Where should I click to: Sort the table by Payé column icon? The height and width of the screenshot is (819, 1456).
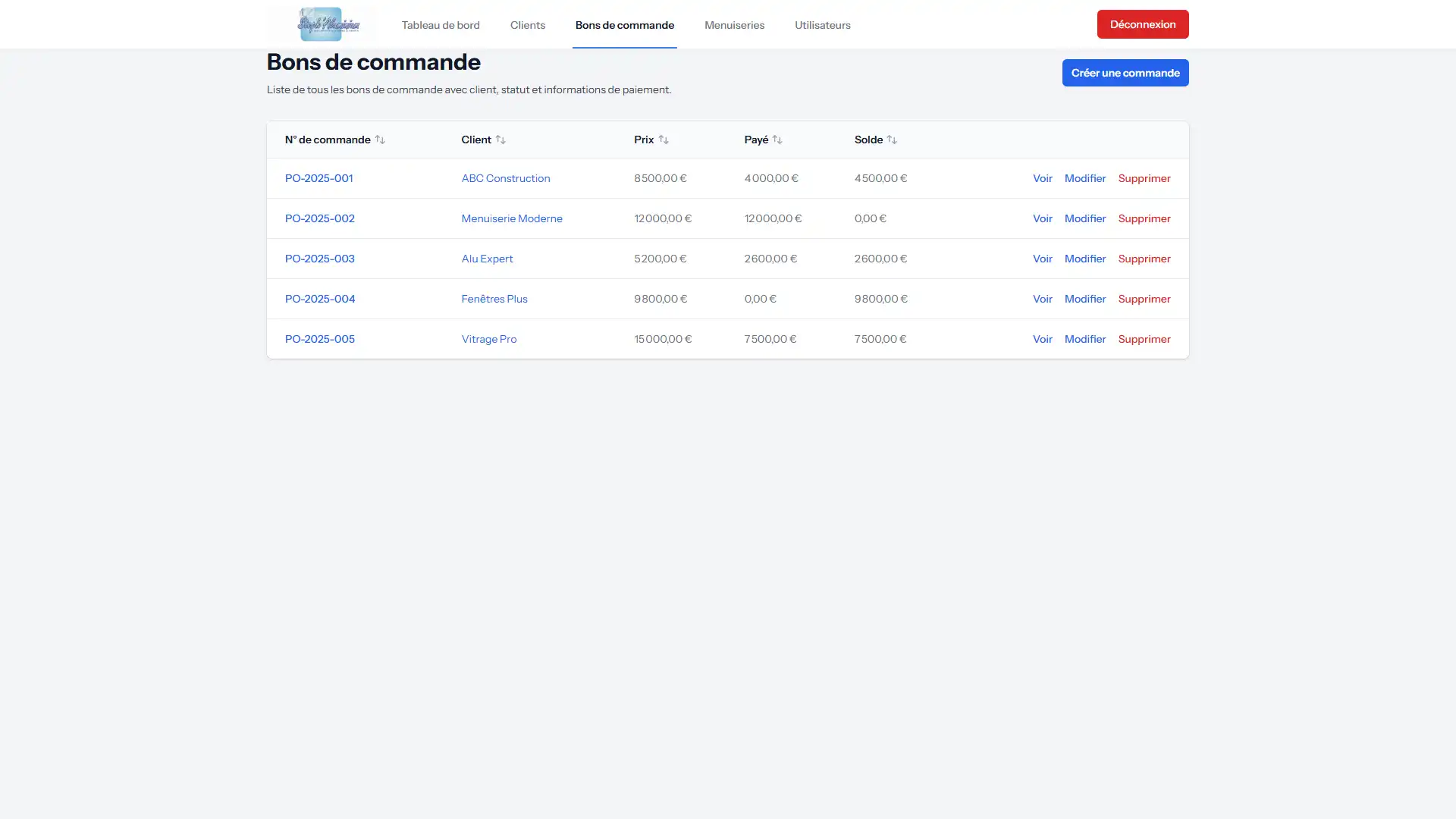coord(777,140)
